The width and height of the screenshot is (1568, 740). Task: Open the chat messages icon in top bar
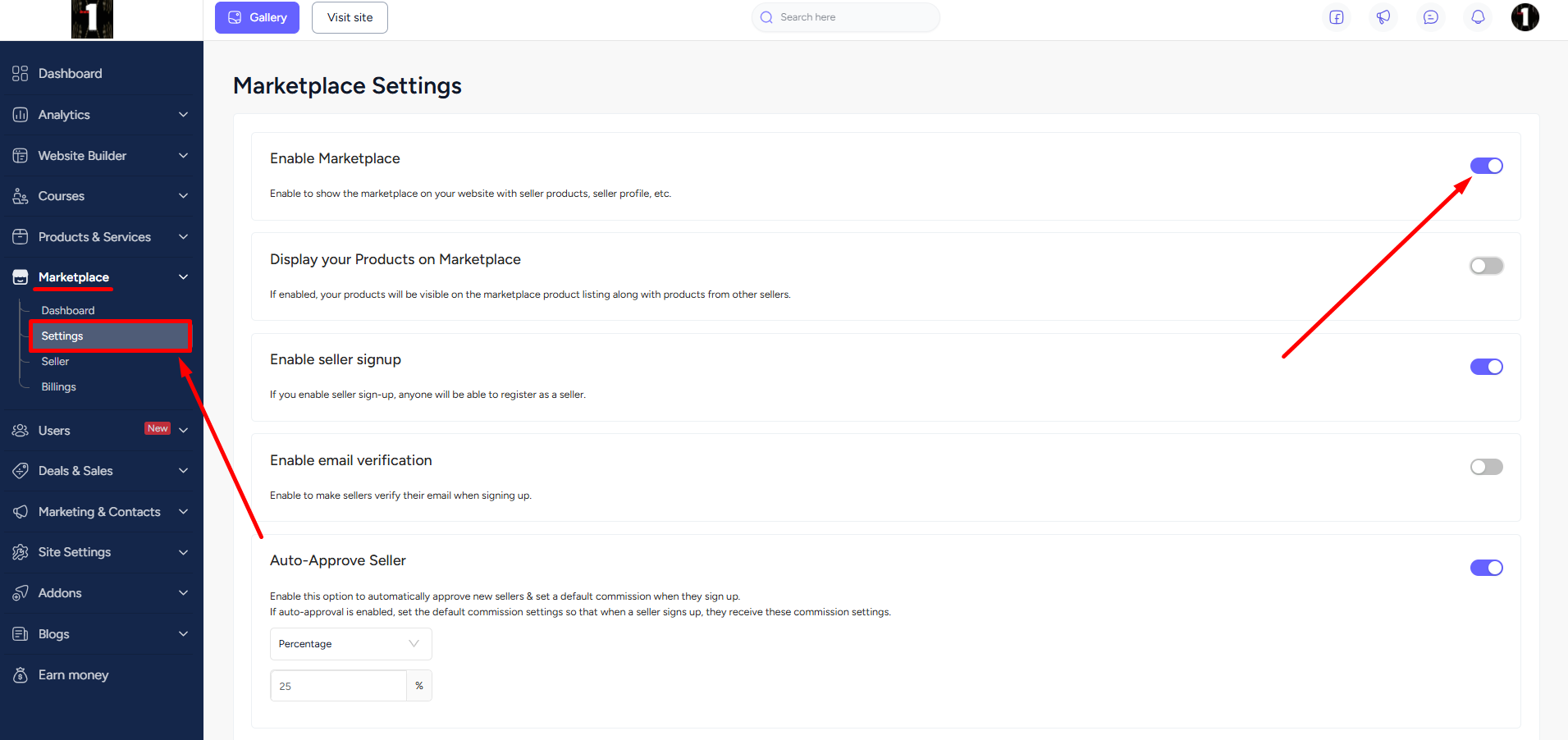coord(1431,17)
